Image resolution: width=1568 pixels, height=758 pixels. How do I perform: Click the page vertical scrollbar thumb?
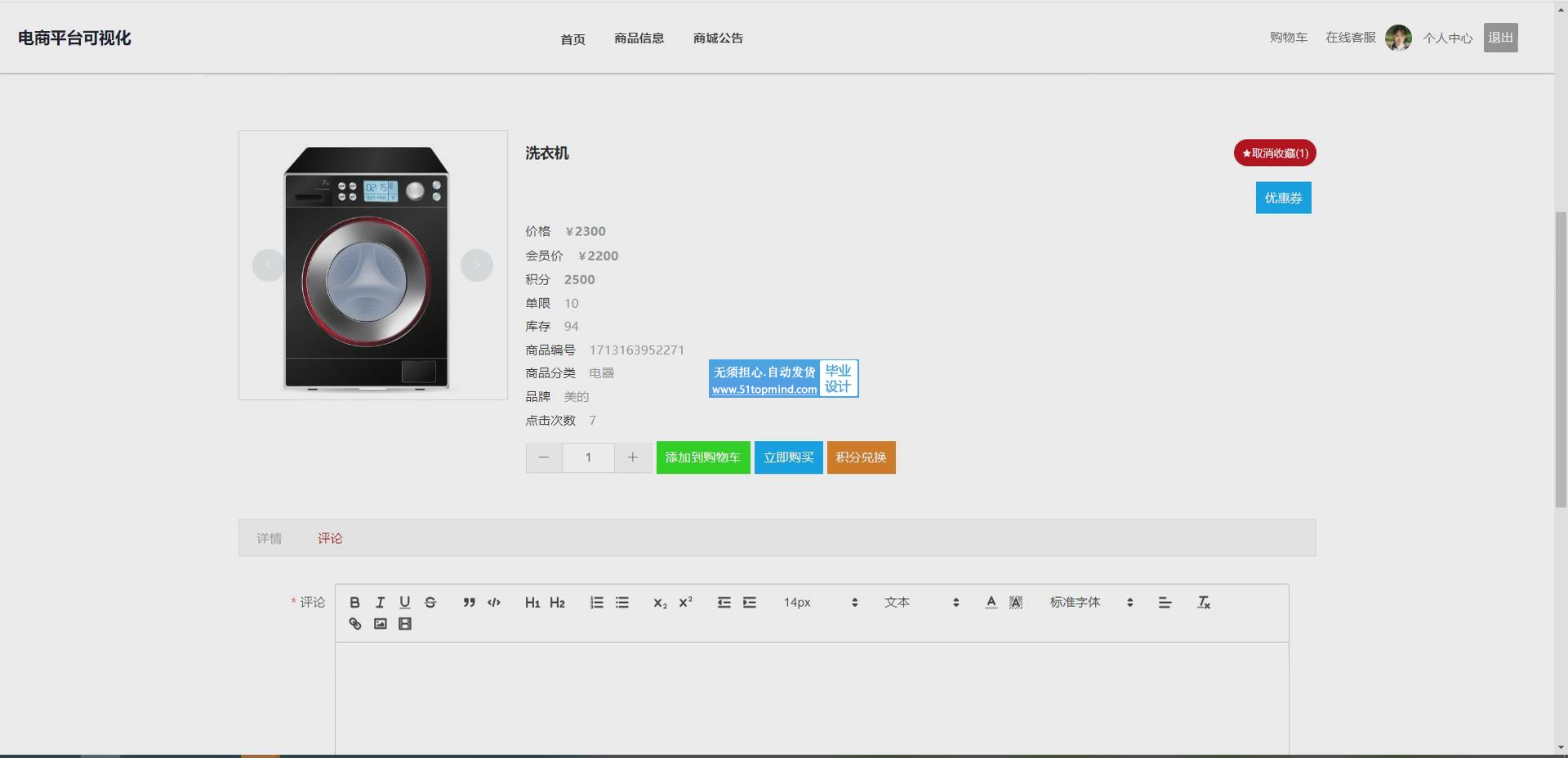coord(1561,359)
